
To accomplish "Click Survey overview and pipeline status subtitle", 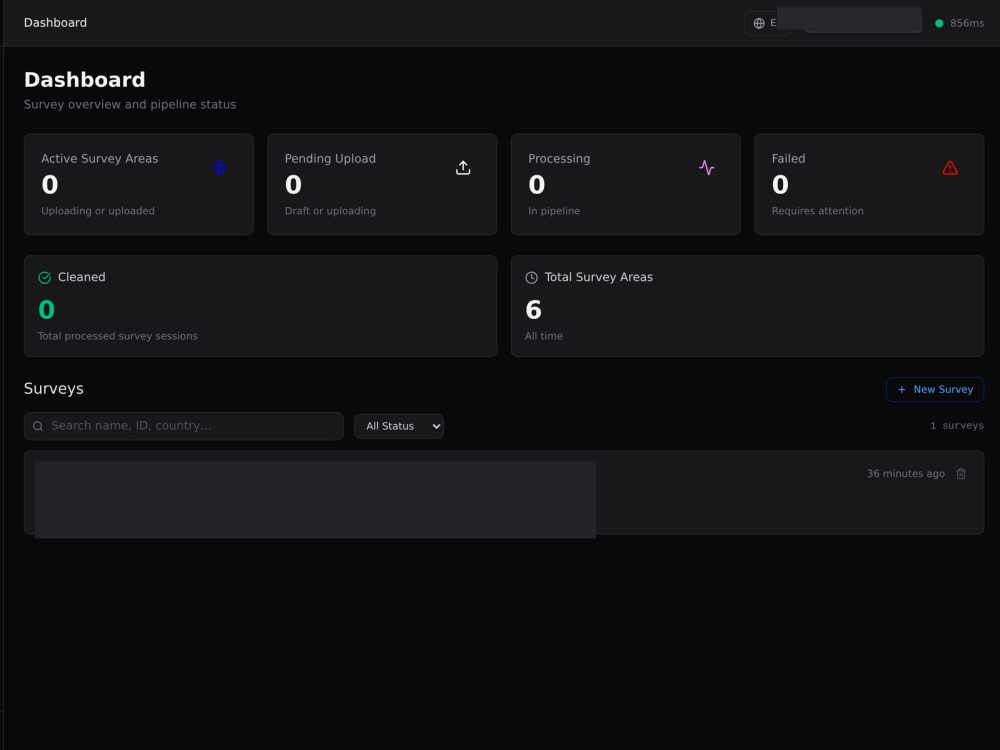I will (130, 105).
